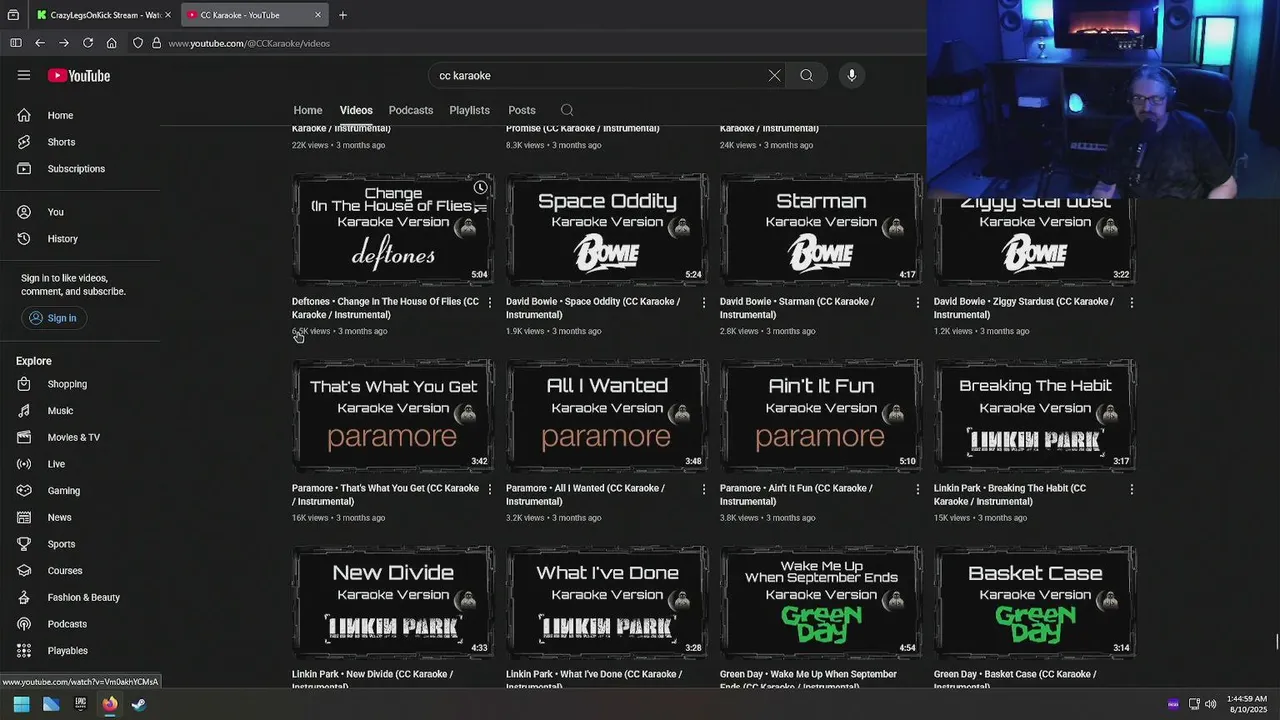This screenshot has width=1280, height=720.
Task: Open more options for All I Wanted video
Action: point(704,489)
